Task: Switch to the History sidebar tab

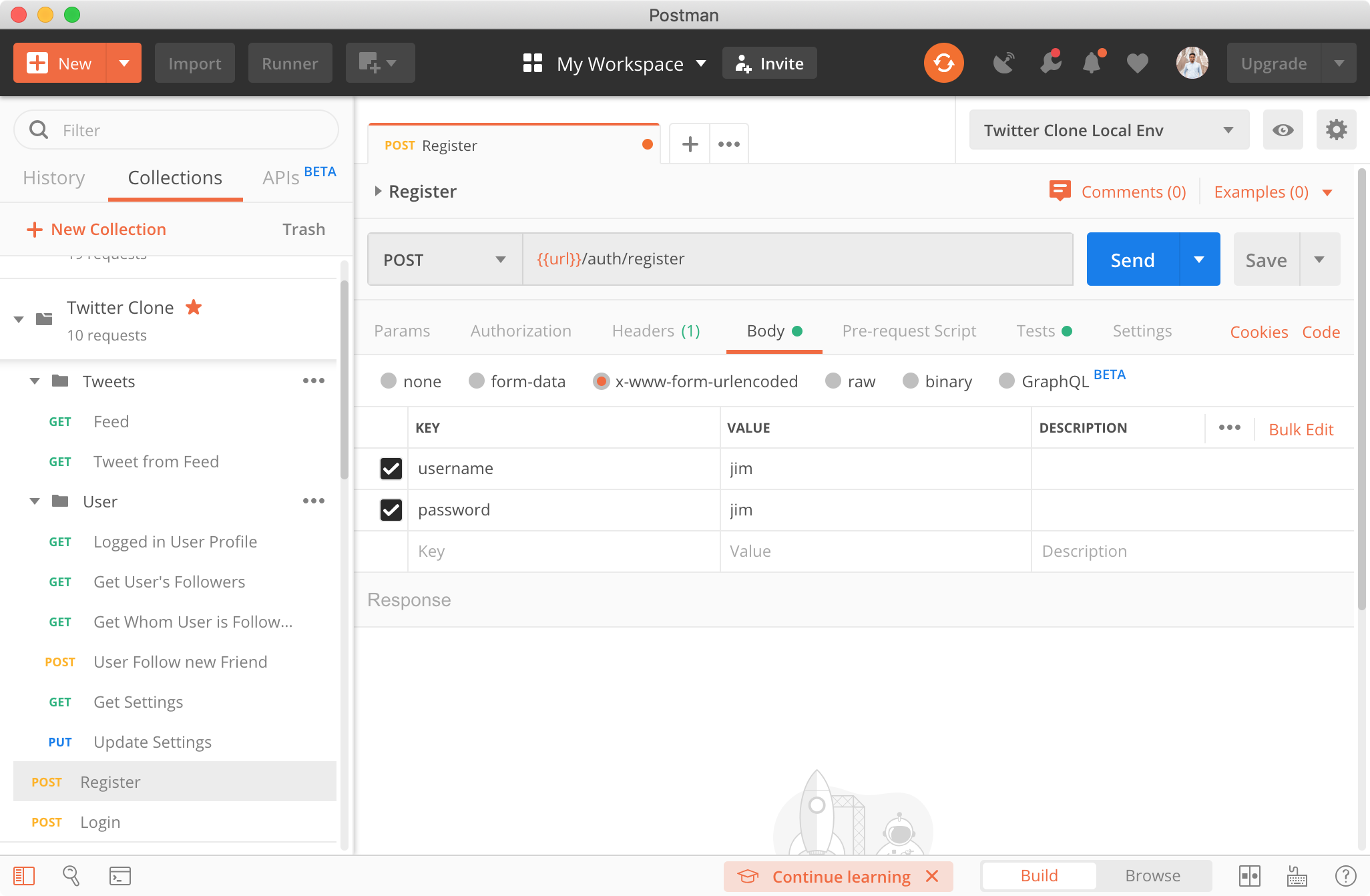Action: click(54, 178)
